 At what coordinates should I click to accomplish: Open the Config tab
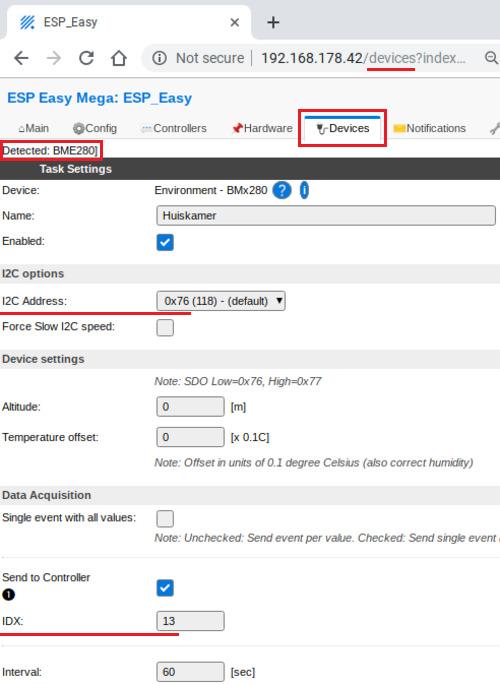[x=95, y=128]
